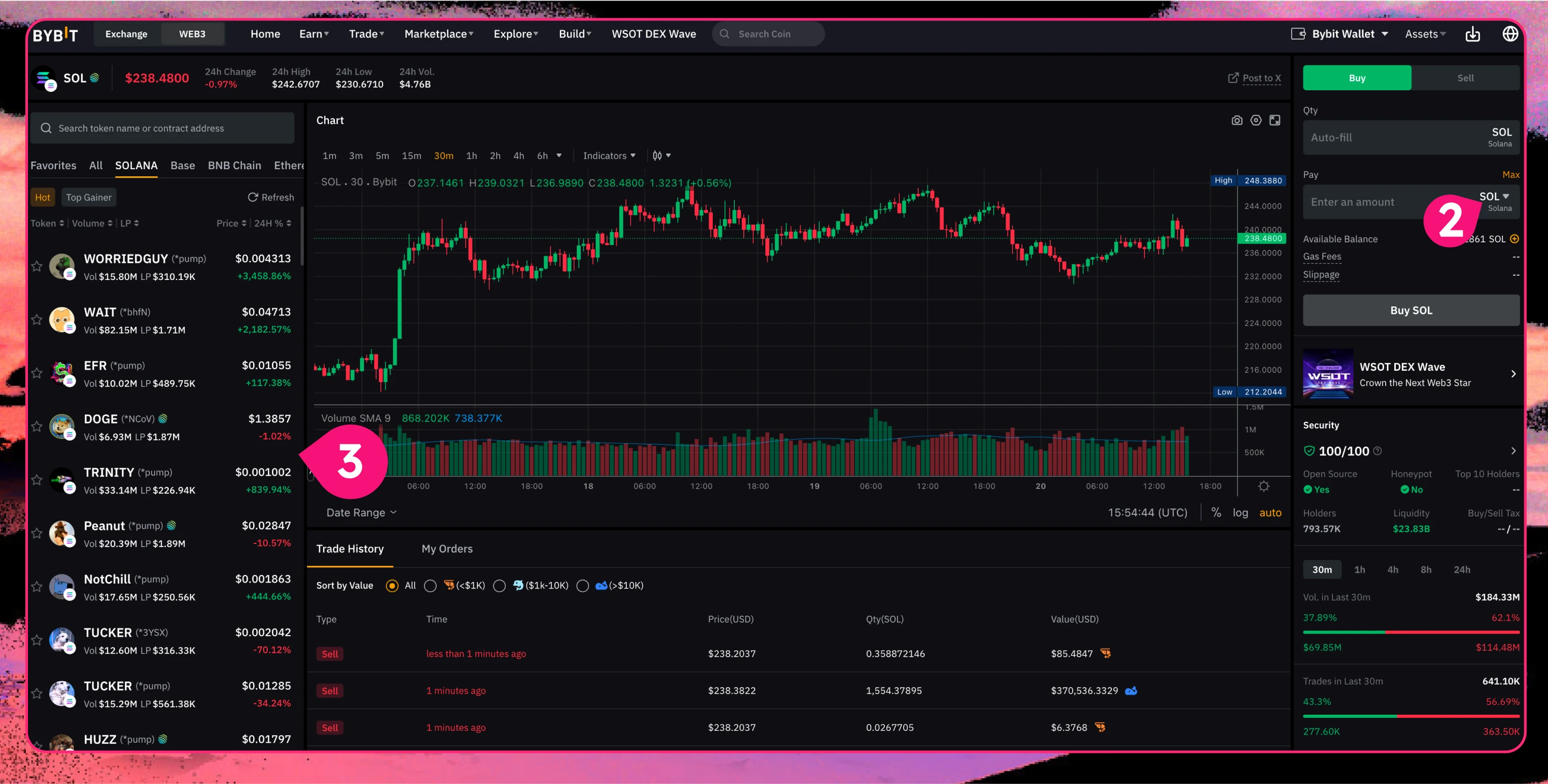Screen dimensions: 1548x784
Task: Open the Pay currency SOL dropdown
Action: click(1494, 197)
